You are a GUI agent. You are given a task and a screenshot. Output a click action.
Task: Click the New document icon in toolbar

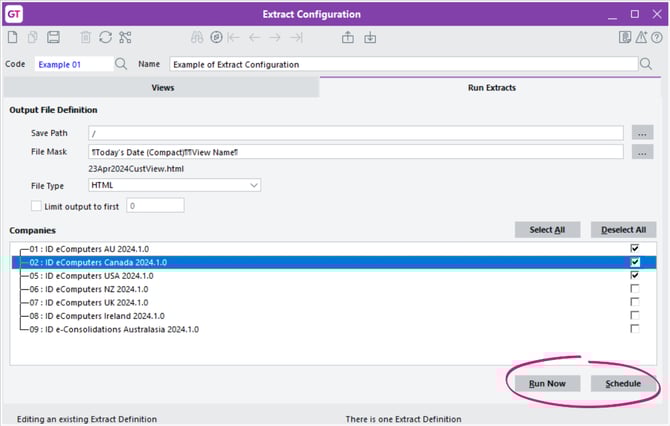(x=12, y=38)
